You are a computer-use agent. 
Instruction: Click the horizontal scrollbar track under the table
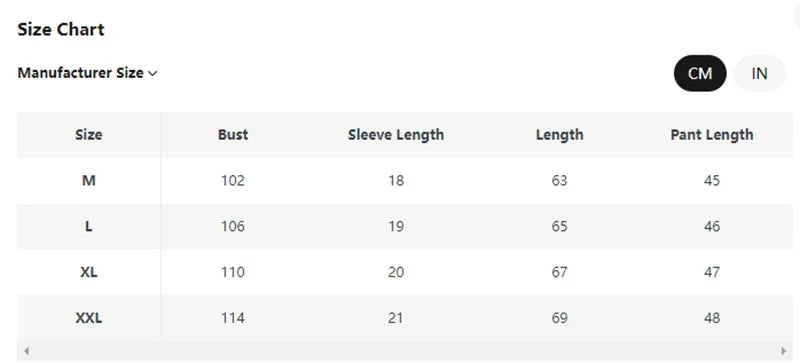pyautogui.click(x=405, y=351)
